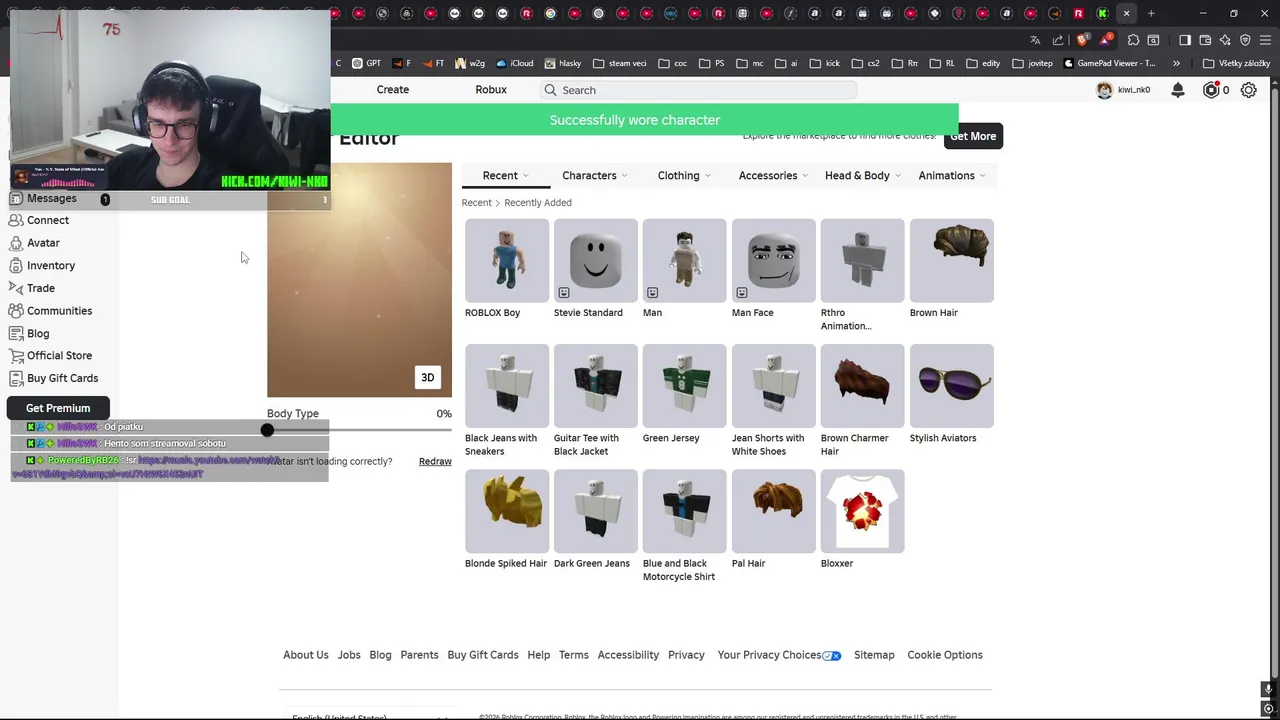Viewport: 1280px width, 720px height.
Task: Open the steam veci bookmark folder
Action: pyautogui.click(x=620, y=63)
